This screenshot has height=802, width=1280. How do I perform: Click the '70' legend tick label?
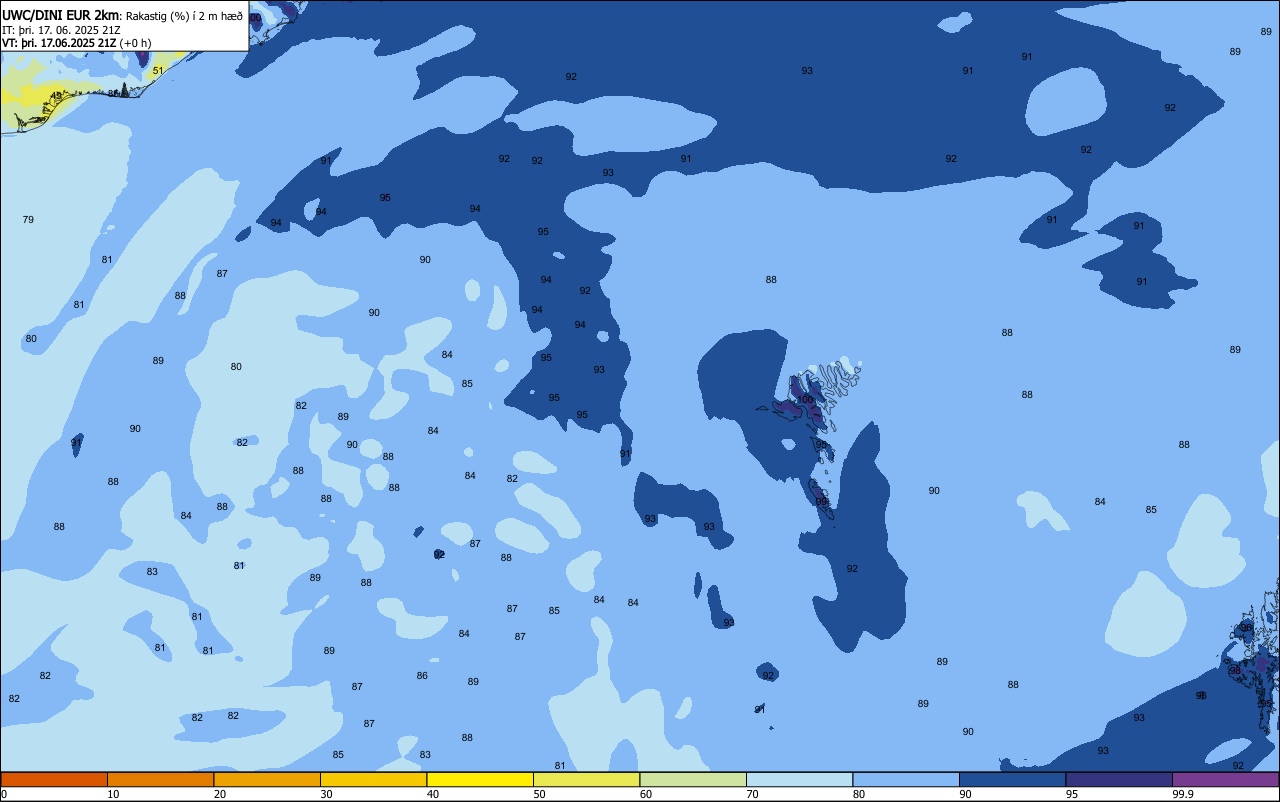click(x=752, y=794)
